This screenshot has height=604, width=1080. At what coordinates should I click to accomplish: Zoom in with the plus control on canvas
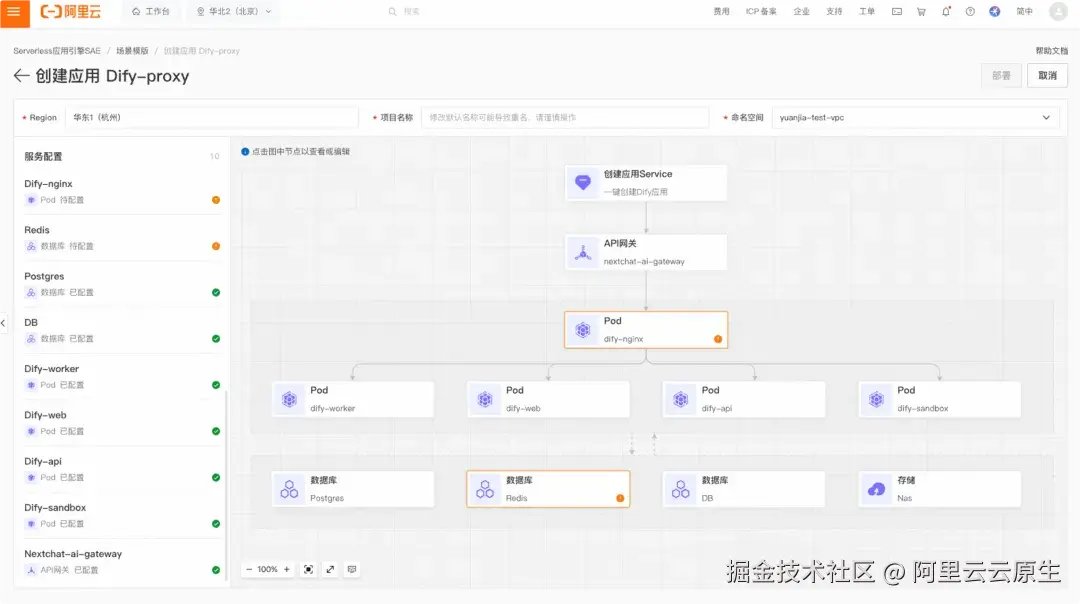click(287, 569)
